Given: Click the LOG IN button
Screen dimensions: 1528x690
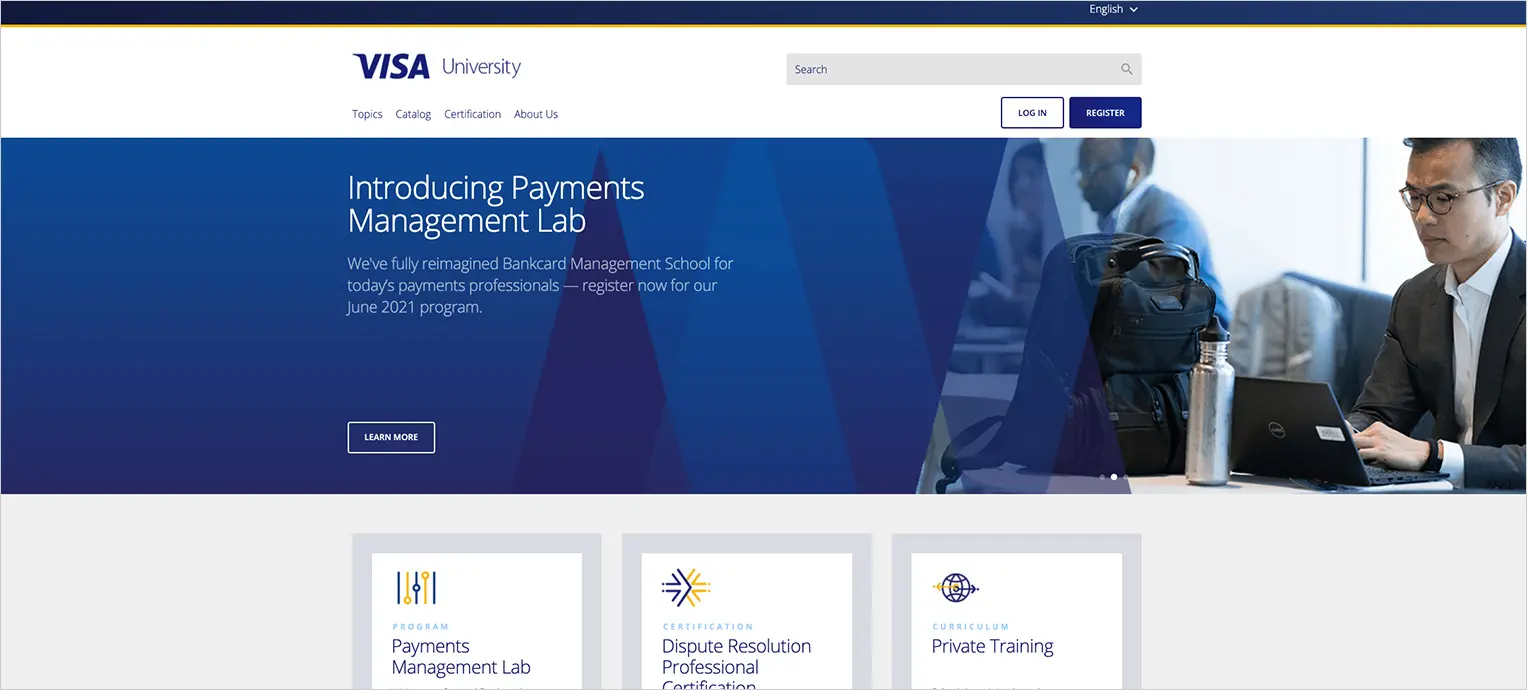Looking at the screenshot, I should click(x=1032, y=112).
